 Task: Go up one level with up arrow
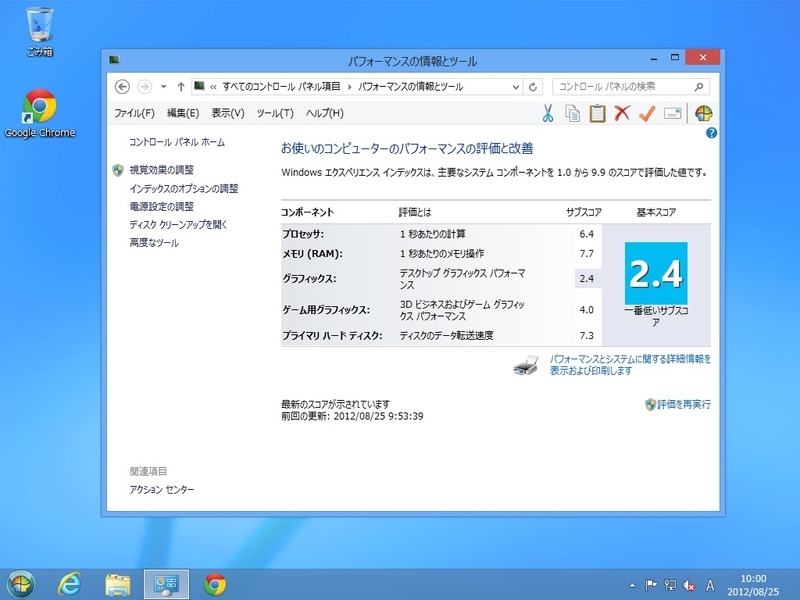[181, 87]
